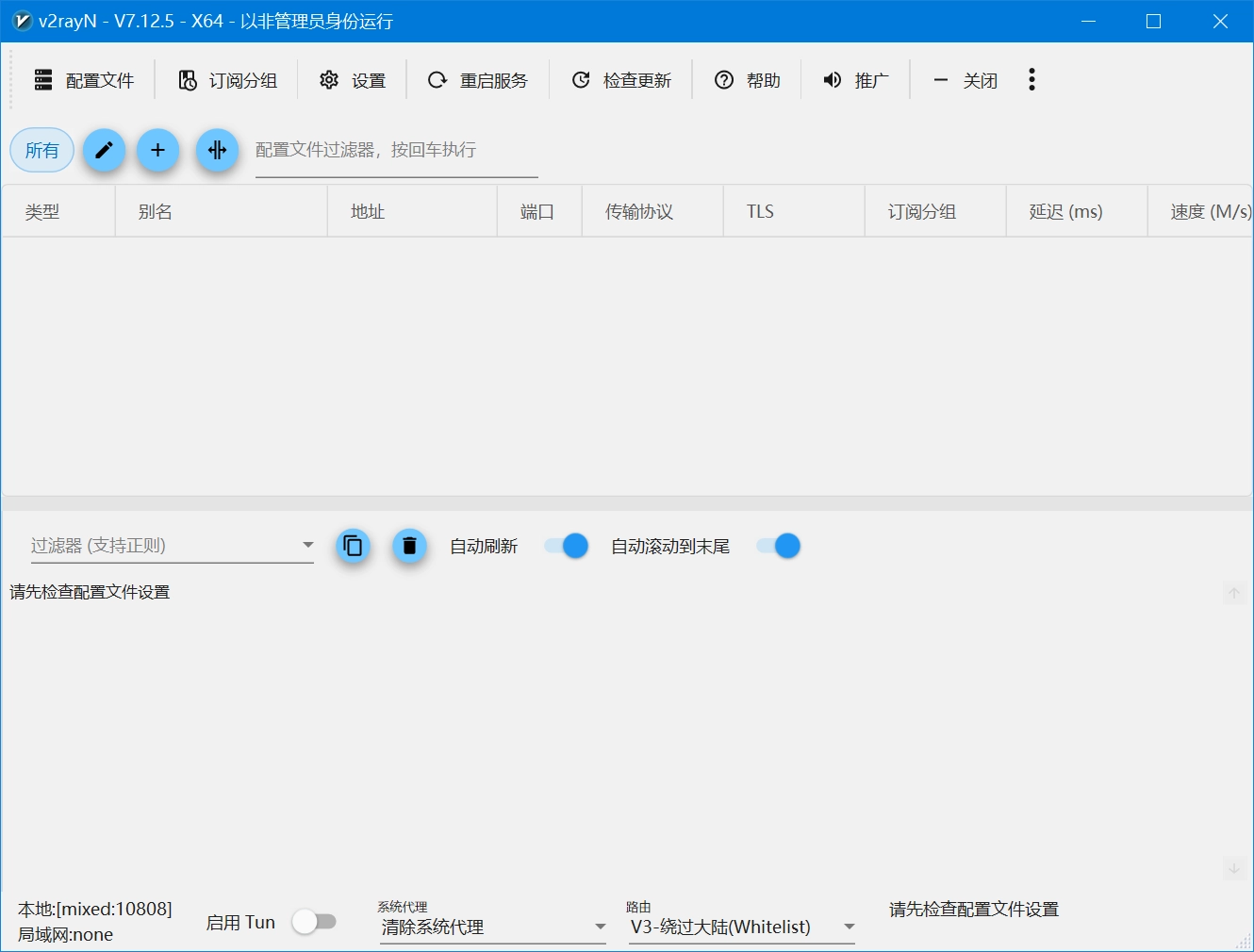Click 重启服务 to restart service
The width and height of the screenshot is (1254, 952).
pos(478,80)
